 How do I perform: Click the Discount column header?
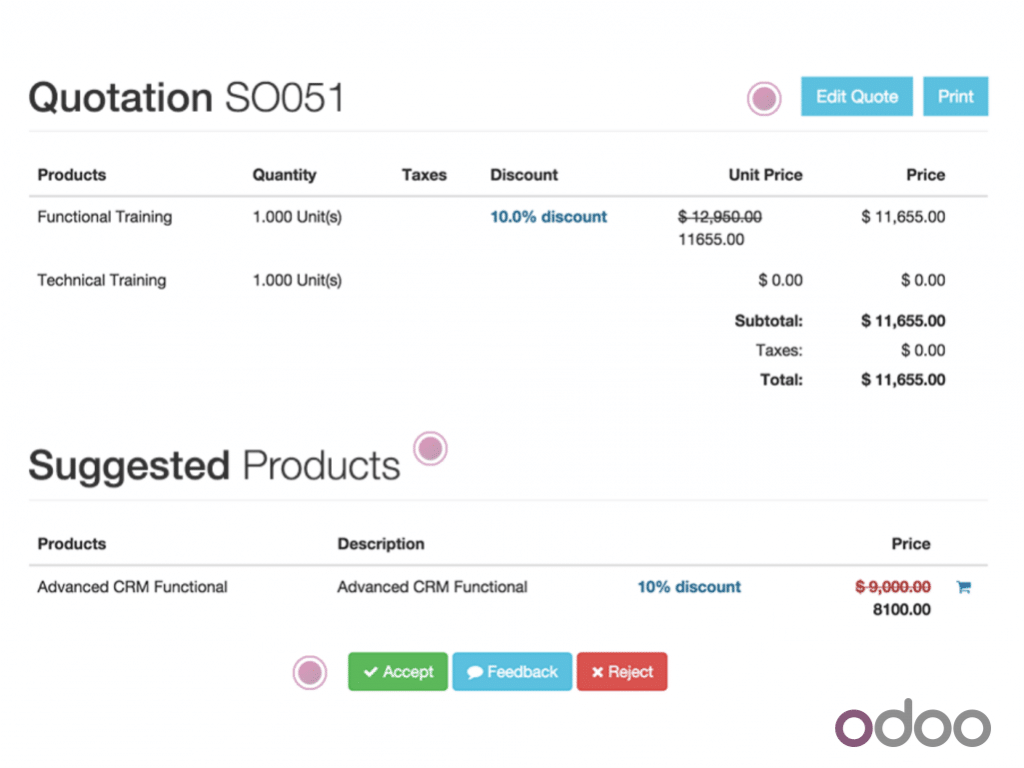pos(524,175)
